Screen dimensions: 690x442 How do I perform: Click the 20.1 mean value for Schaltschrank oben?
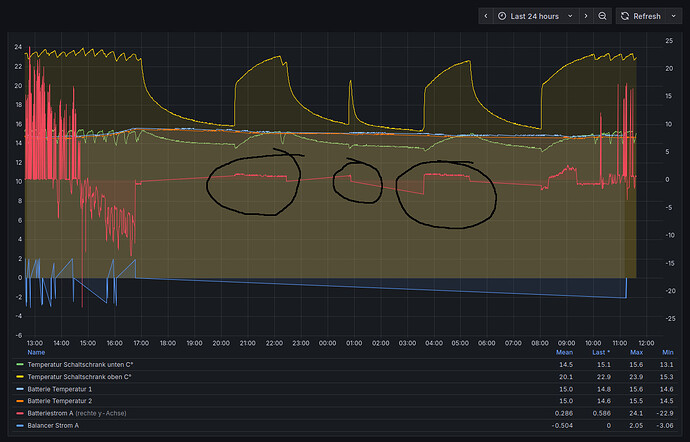point(566,377)
